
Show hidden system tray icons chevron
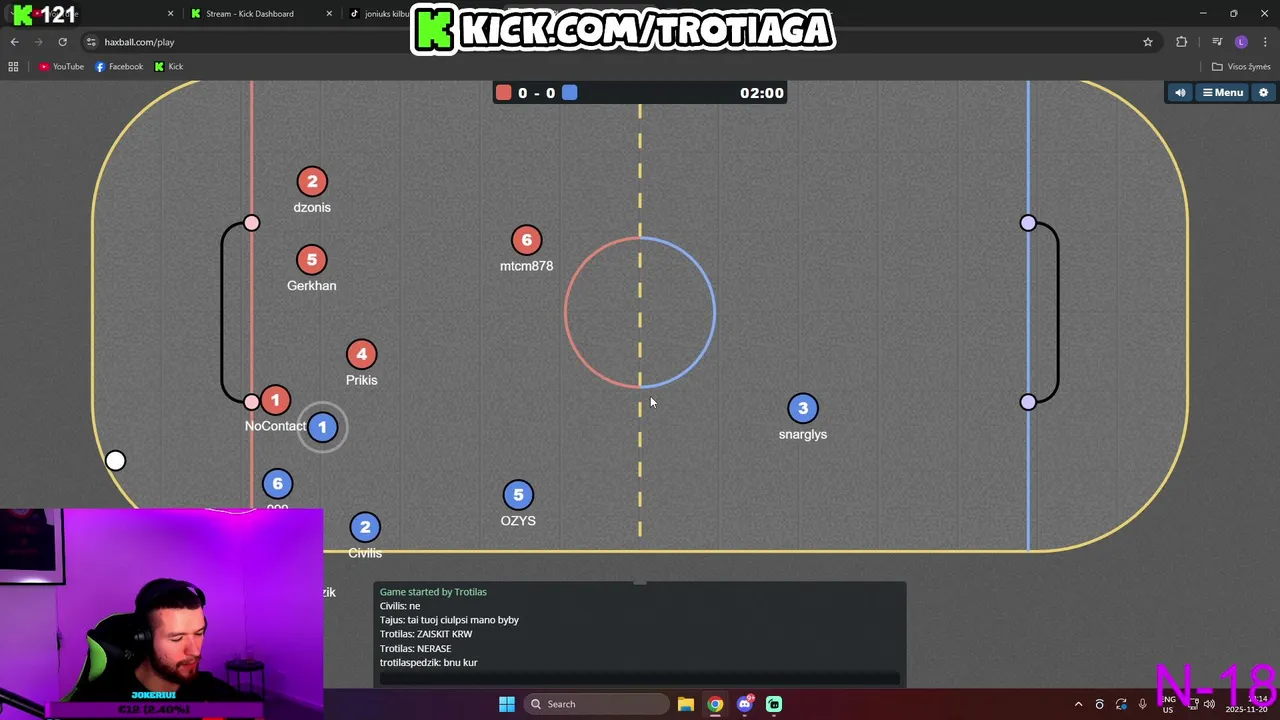click(x=1078, y=704)
